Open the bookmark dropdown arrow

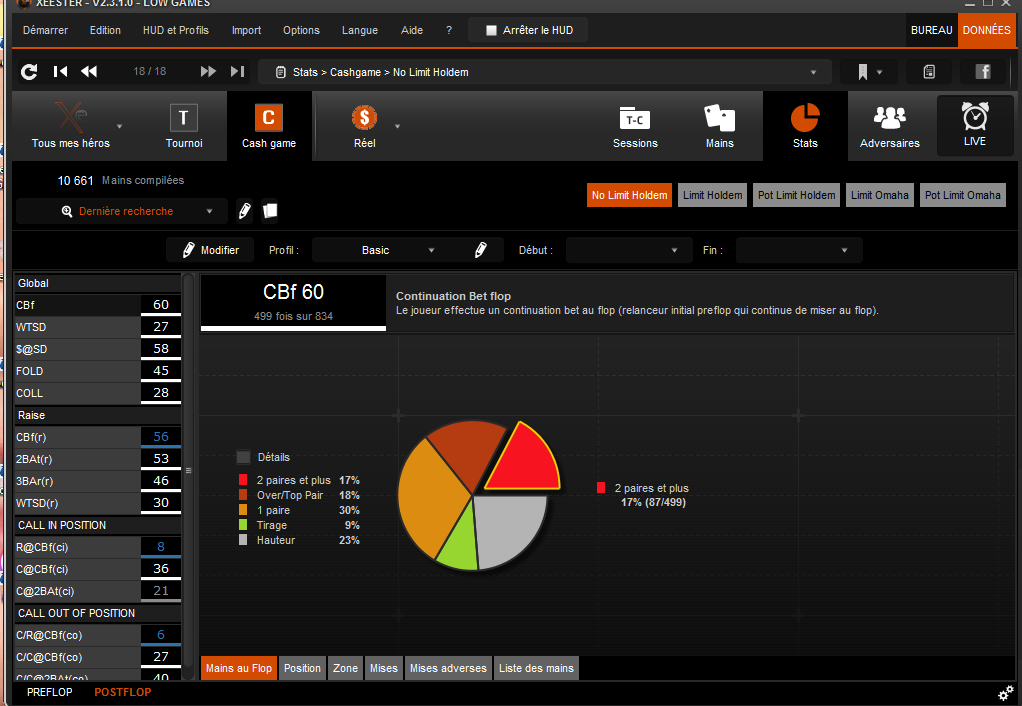(x=879, y=72)
